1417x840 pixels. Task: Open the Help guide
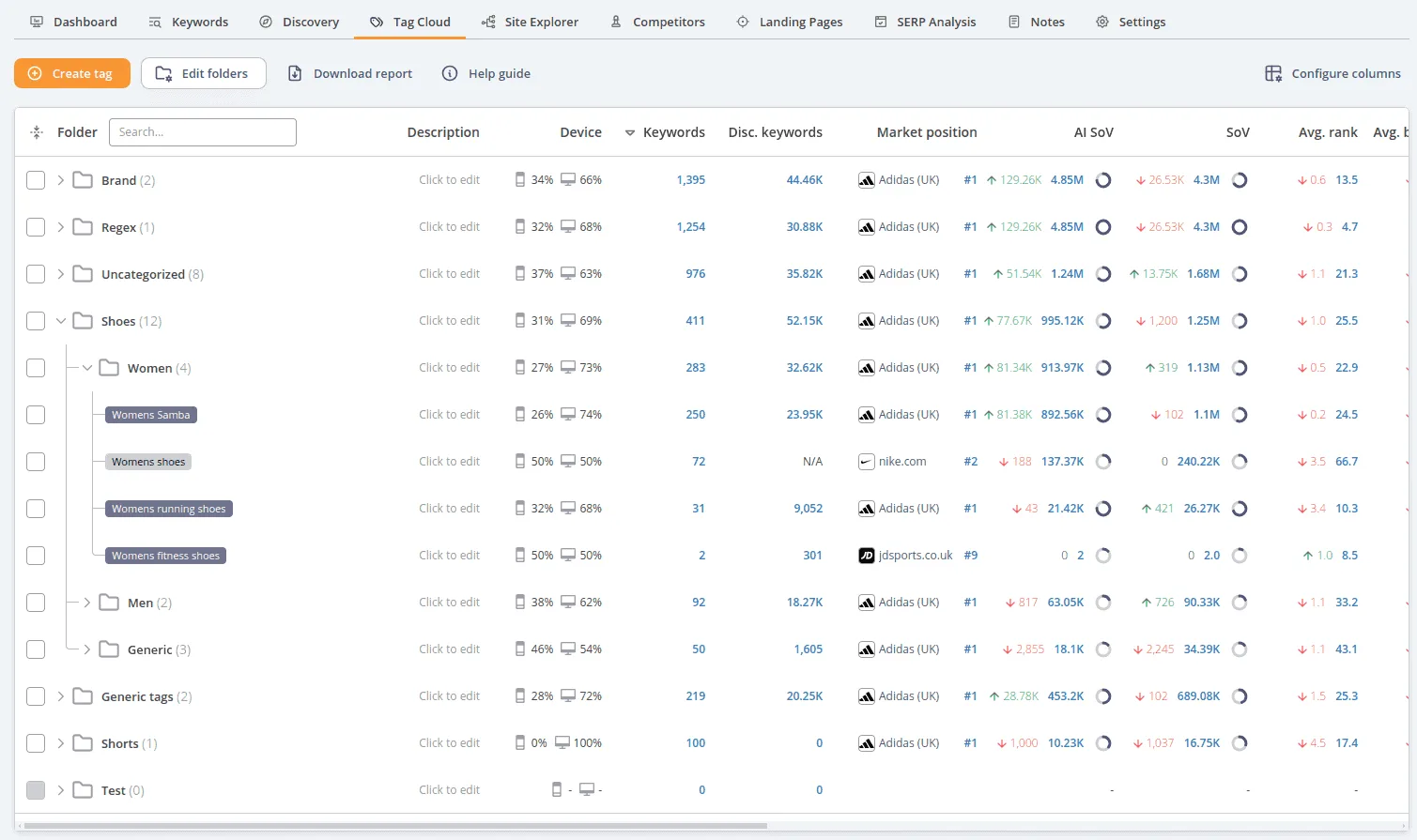(x=486, y=73)
